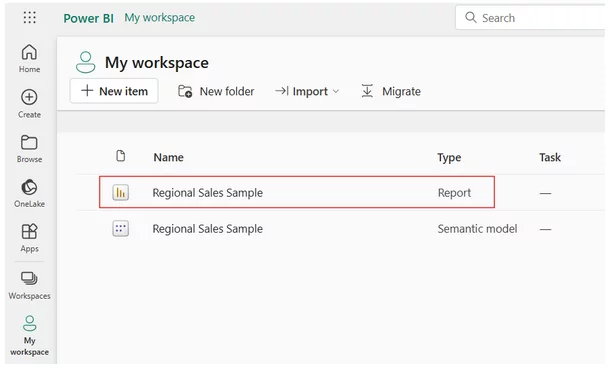Open Browse in left navigation
Viewport: 611px width, 370px height.
click(x=29, y=149)
